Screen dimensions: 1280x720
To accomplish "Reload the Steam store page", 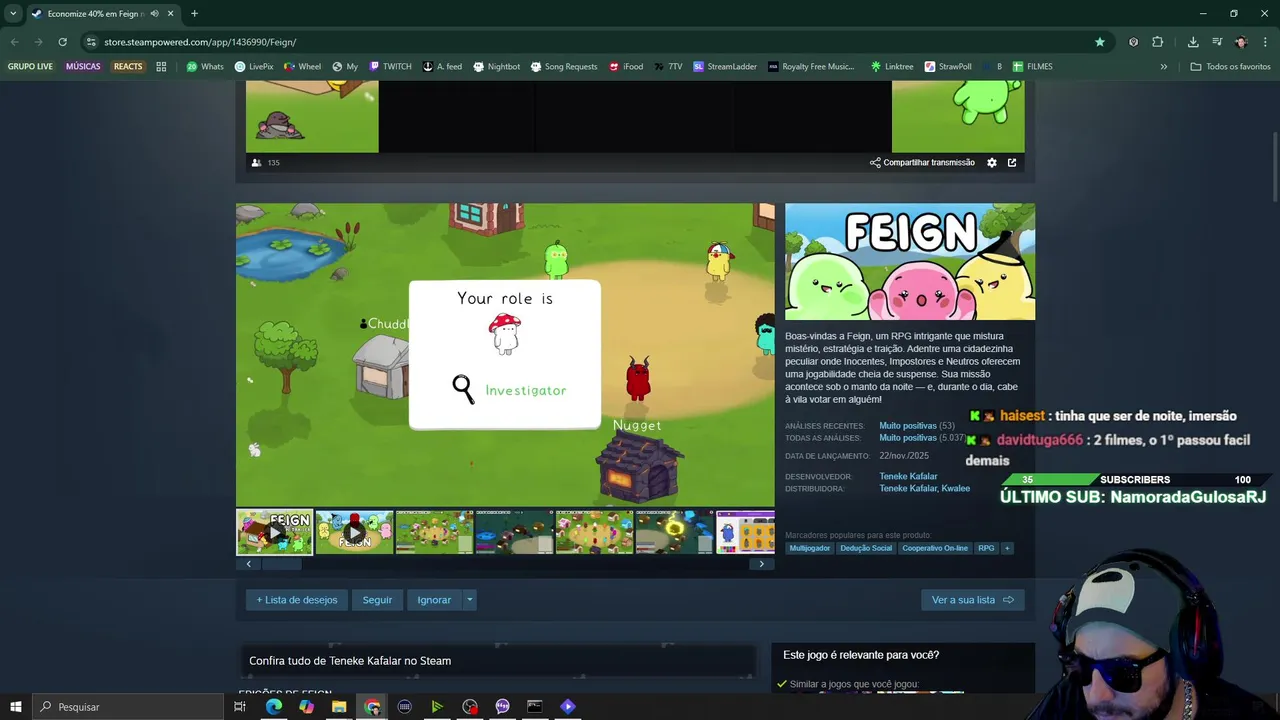I will point(62,42).
